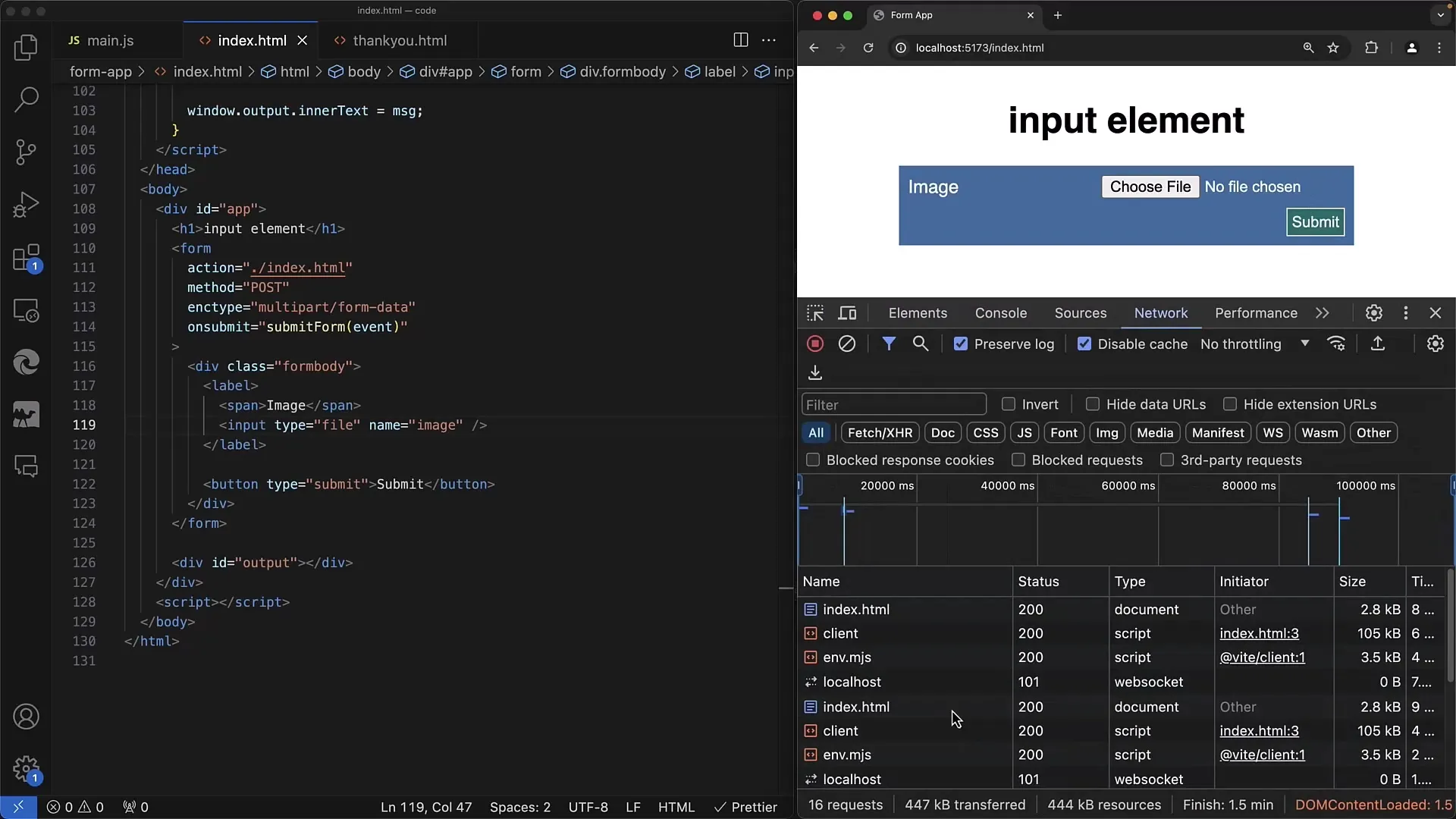This screenshot has width=1456, height=819.
Task: Switch to the Console tab in DevTools
Action: pyautogui.click(x=1000, y=313)
